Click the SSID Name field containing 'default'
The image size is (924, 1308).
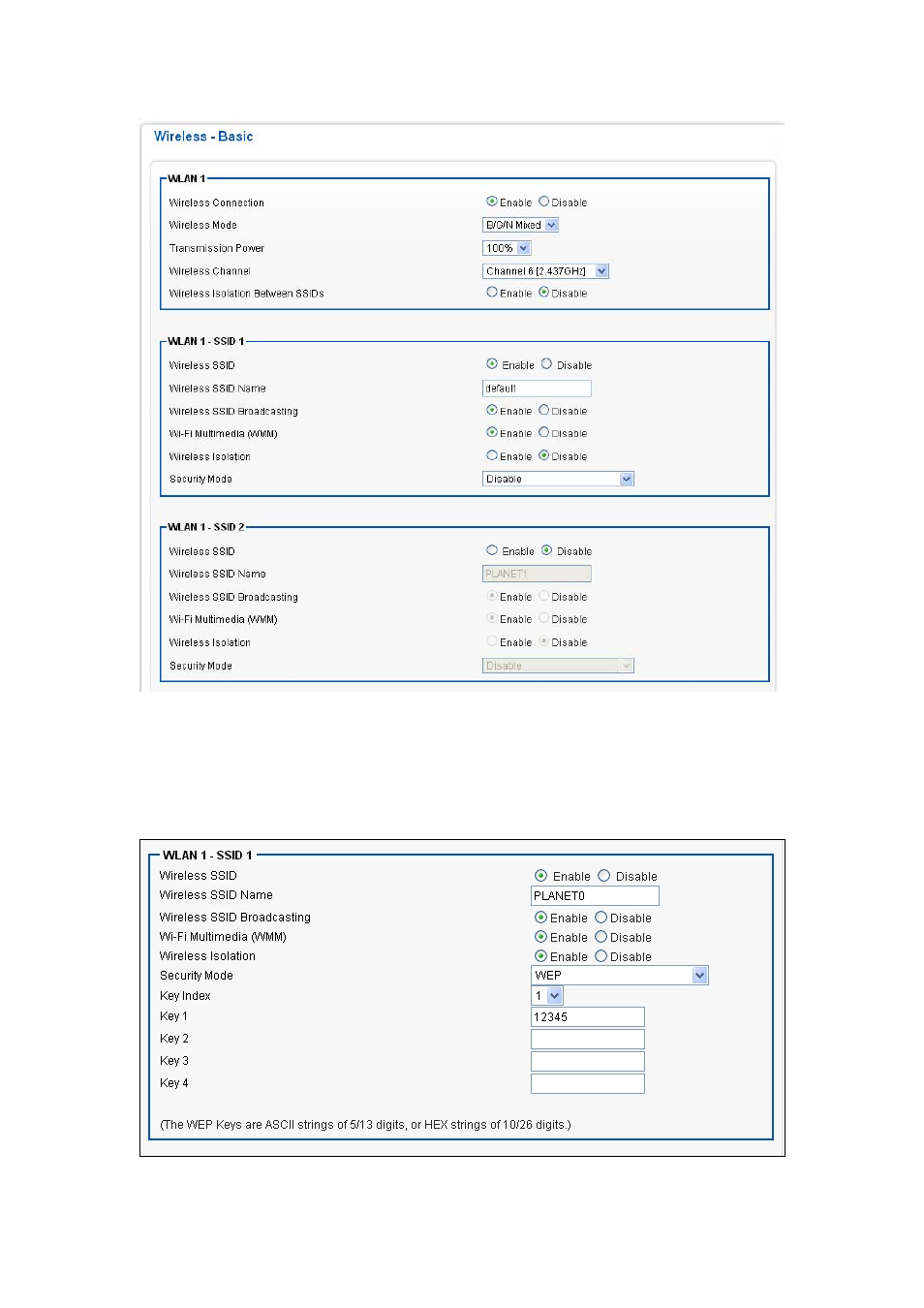(x=537, y=389)
